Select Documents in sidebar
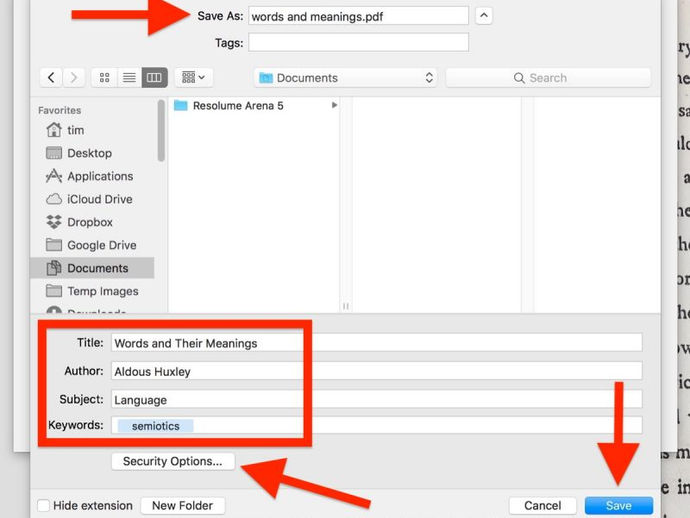Viewport: 690px width, 518px height. 93,268
